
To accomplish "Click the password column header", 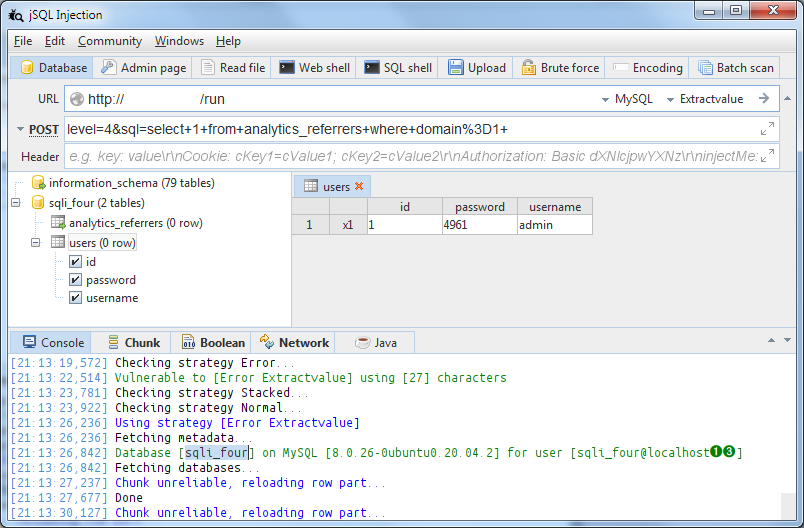I will [x=479, y=207].
